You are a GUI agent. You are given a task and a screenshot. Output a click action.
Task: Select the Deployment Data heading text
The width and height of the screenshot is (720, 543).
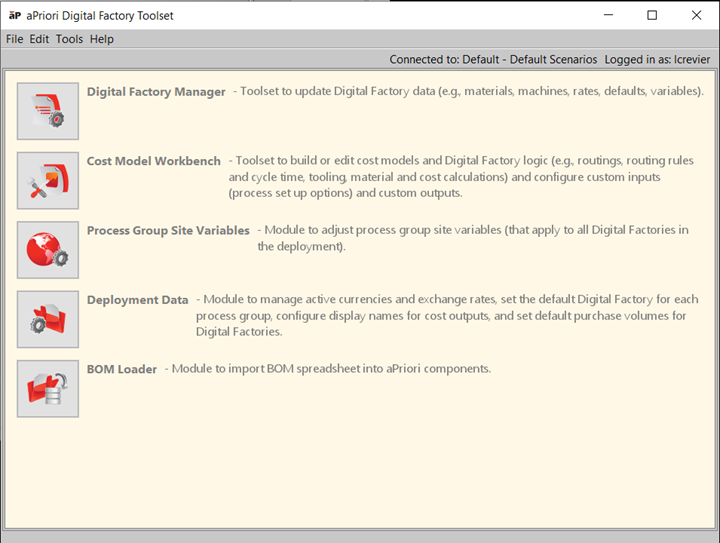[x=137, y=300]
